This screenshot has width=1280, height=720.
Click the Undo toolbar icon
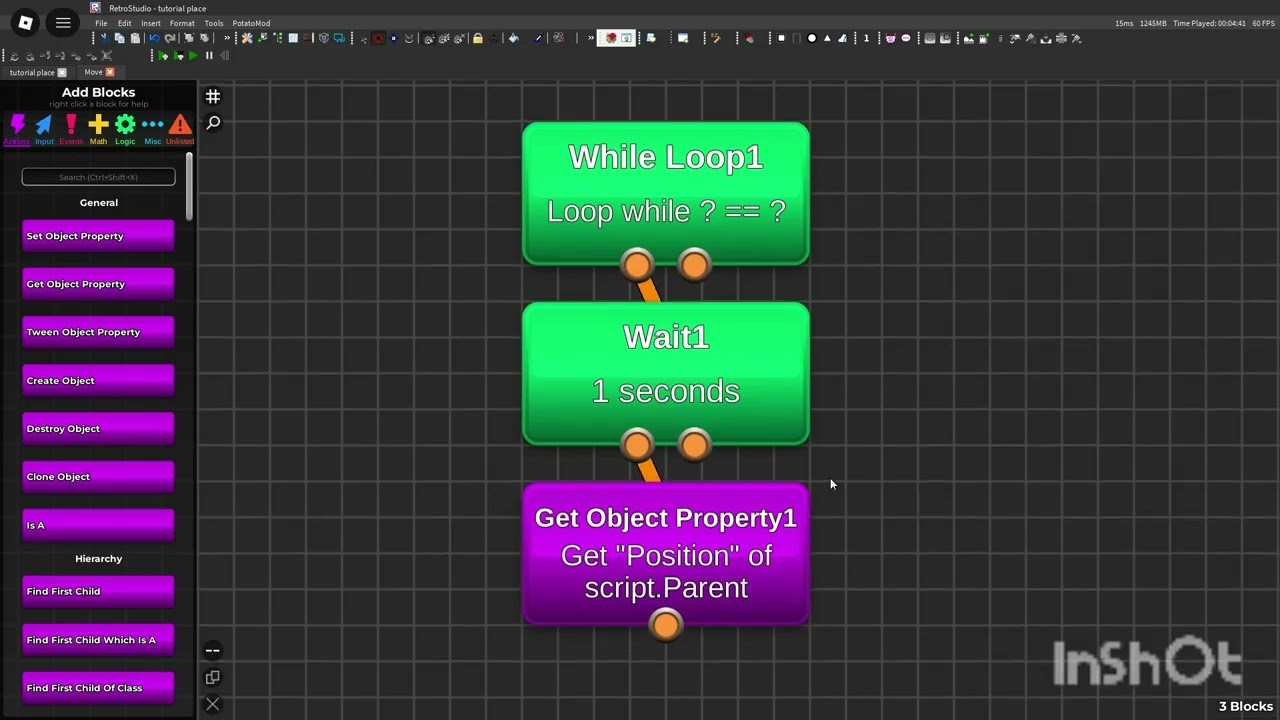tap(154, 38)
